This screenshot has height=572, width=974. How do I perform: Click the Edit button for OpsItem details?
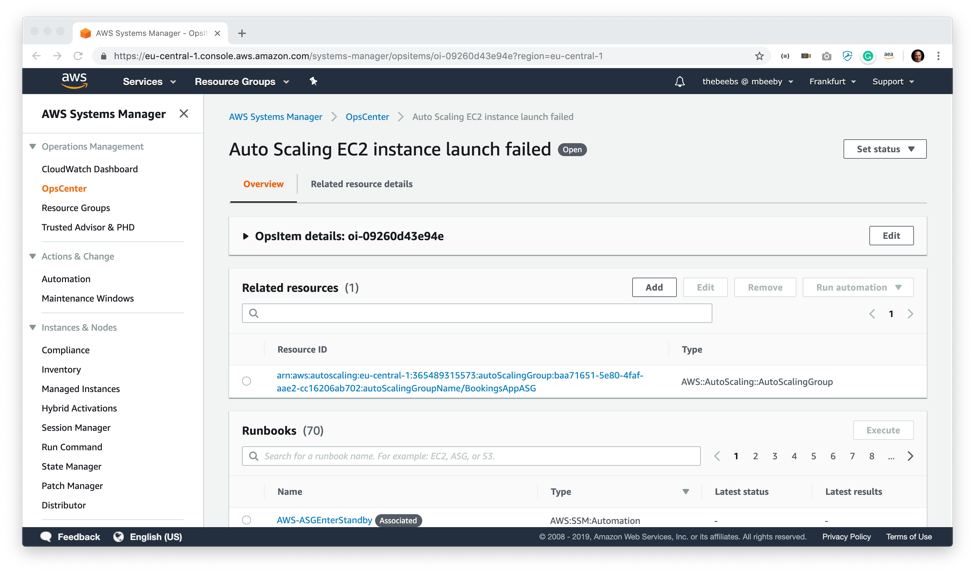[x=891, y=236]
